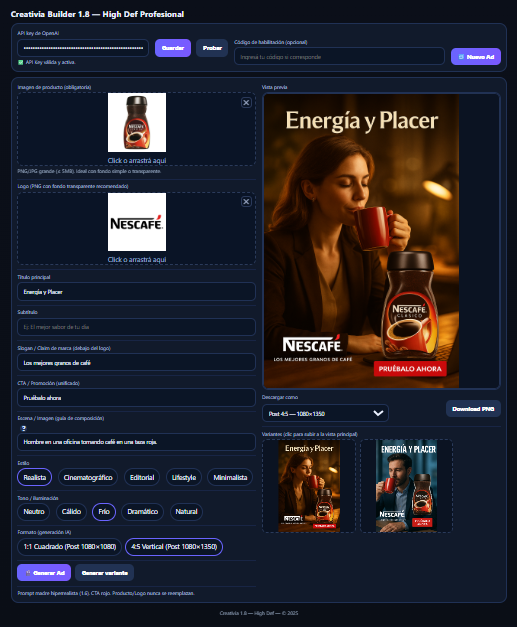Click the Código de habilitación field

(339, 57)
